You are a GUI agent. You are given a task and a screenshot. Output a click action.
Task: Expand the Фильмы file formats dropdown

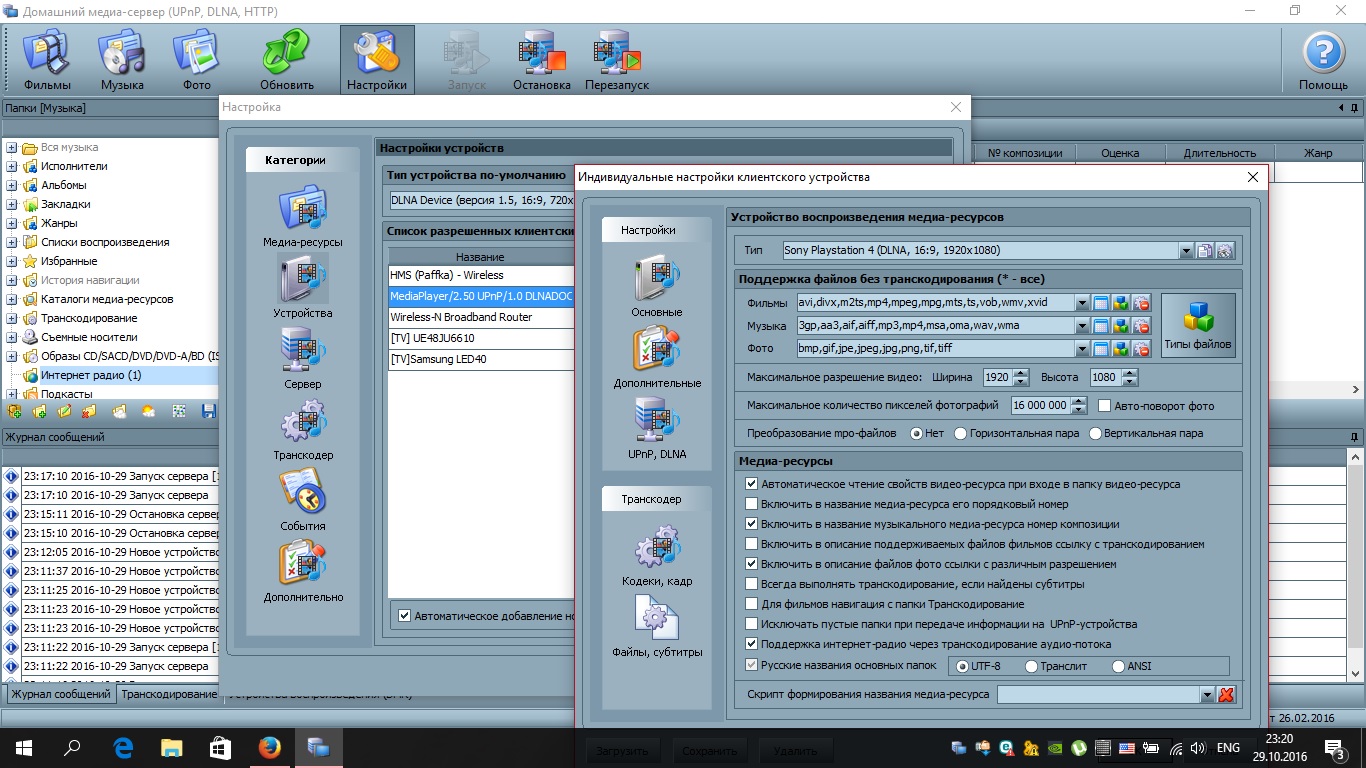click(1081, 303)
